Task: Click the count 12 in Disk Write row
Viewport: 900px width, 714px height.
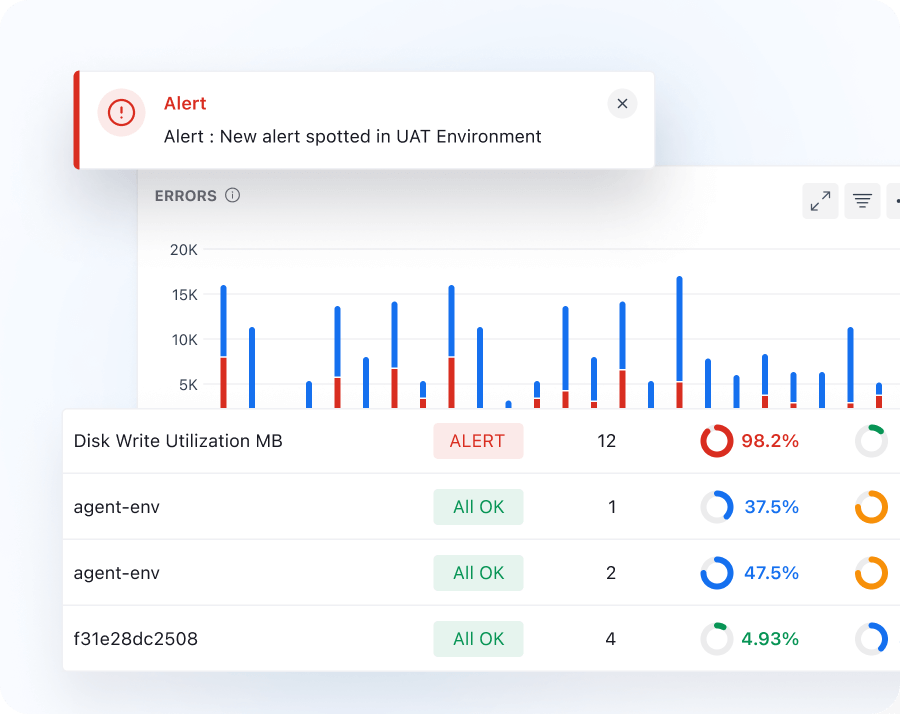Action: (x=607, y=441)
